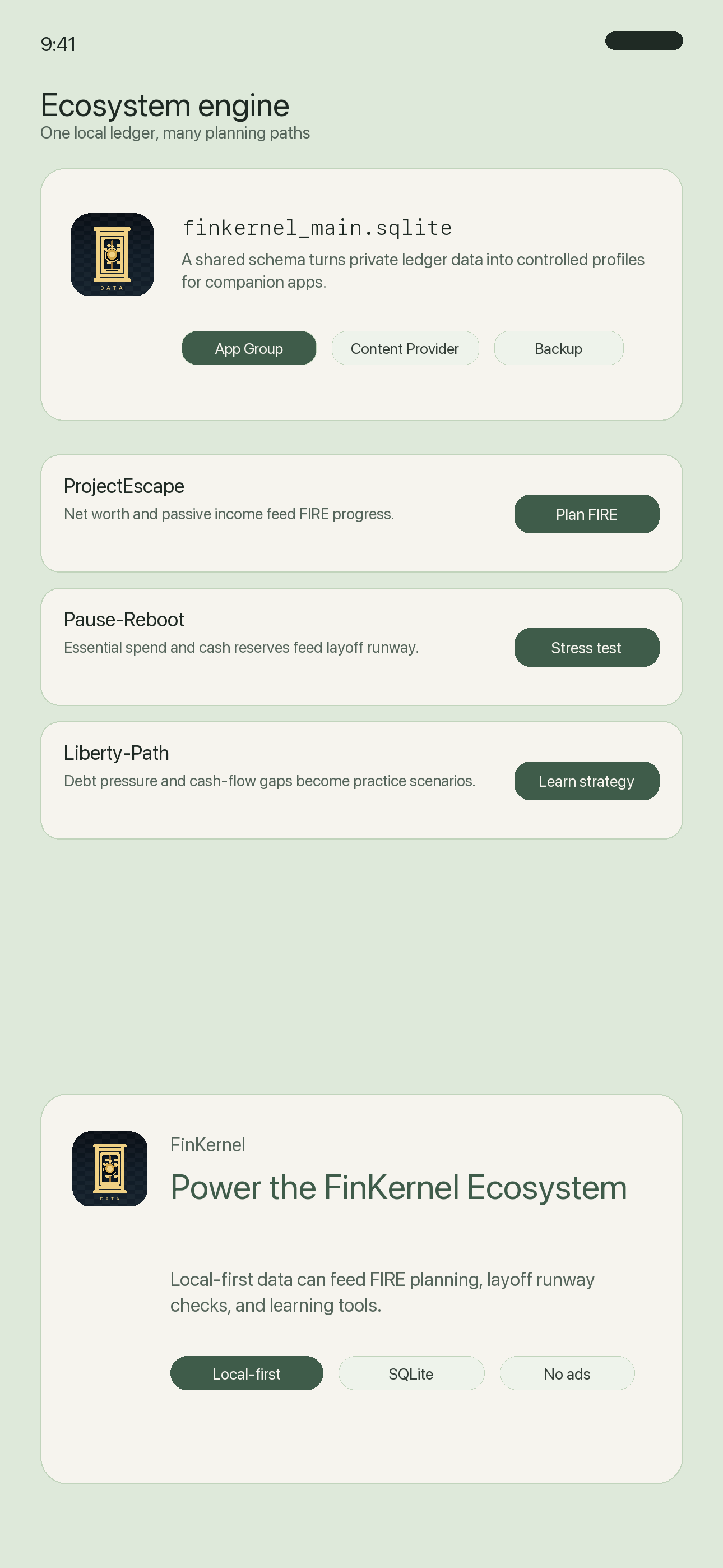
Task: Tap the FinKernel label above headline
Action: [x=207, y=1145]
